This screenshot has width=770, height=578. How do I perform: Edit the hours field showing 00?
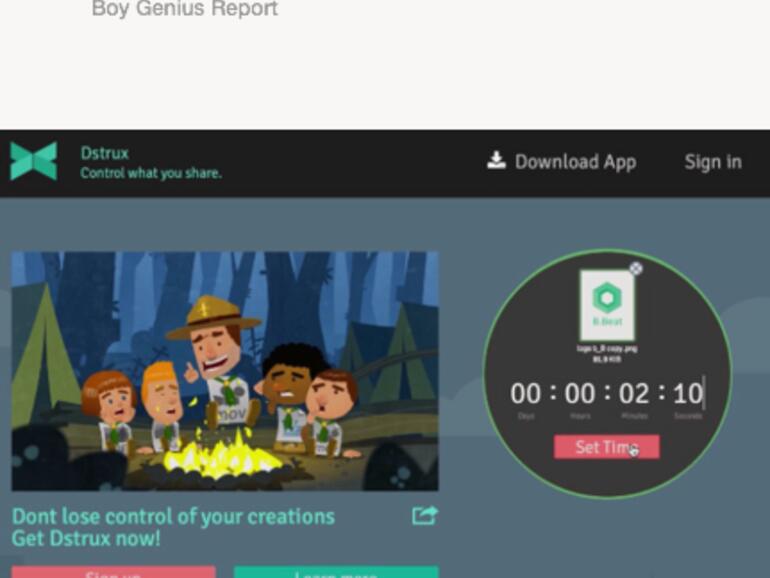580,393
